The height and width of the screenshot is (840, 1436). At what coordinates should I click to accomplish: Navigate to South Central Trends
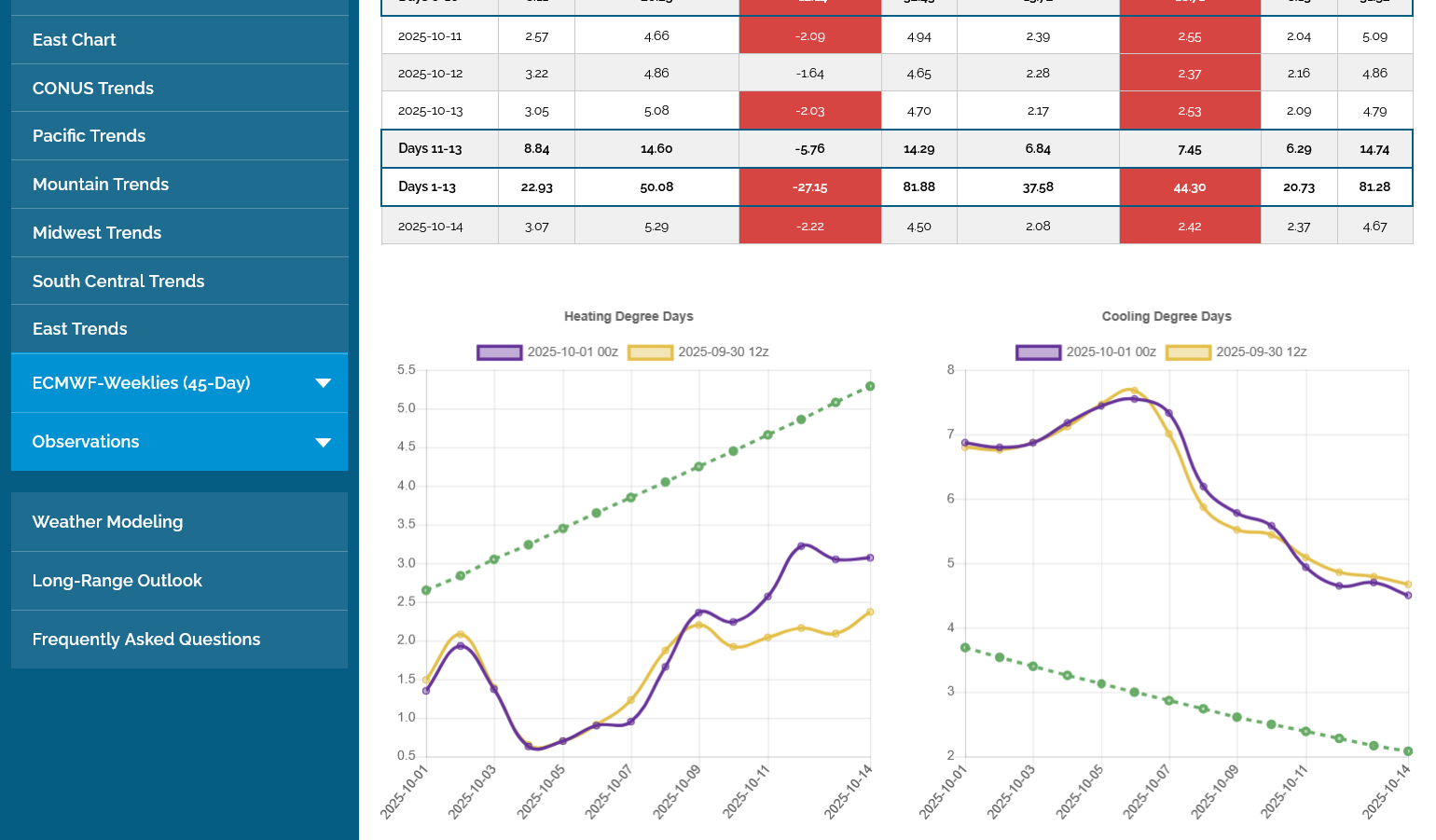pos(118,282)
